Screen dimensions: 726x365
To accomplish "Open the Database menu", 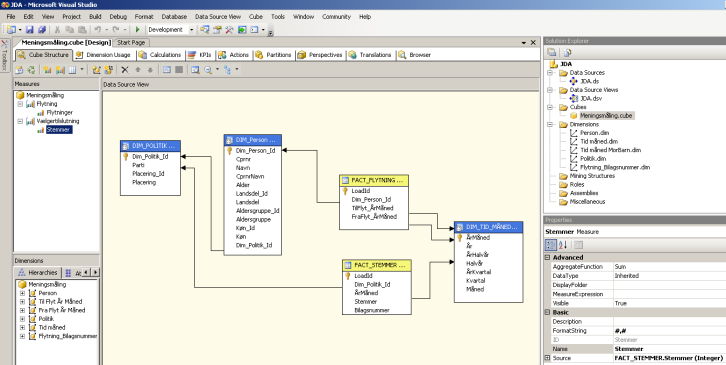I will point(174,16).
